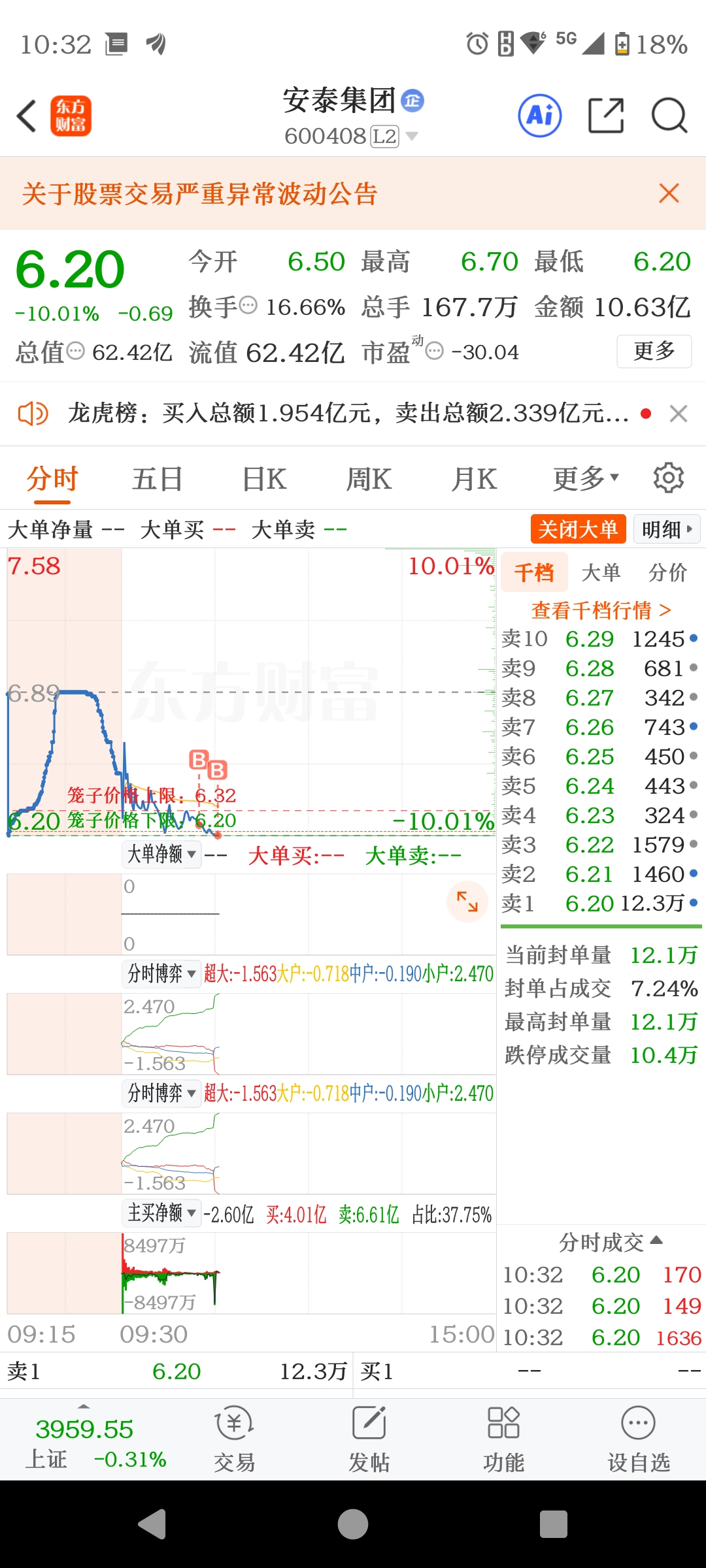The width and height of the screenshot is (706, 1568).
Task: Dismiss the orange announcement banner
Action: (x=669, y=193)
